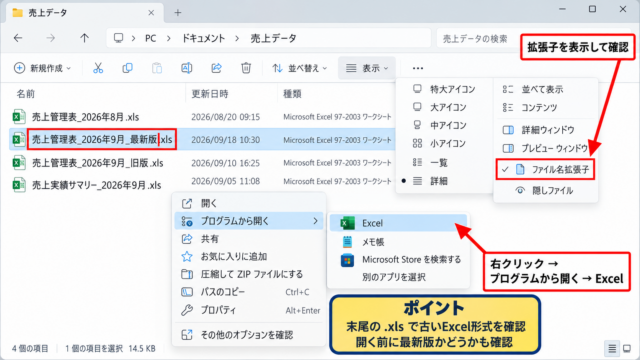This screenshot has height=360, width=640.
Task: Click 圧縮して ZIP ファイルにする
Action: pyautogui.click(x=249, y=274)
